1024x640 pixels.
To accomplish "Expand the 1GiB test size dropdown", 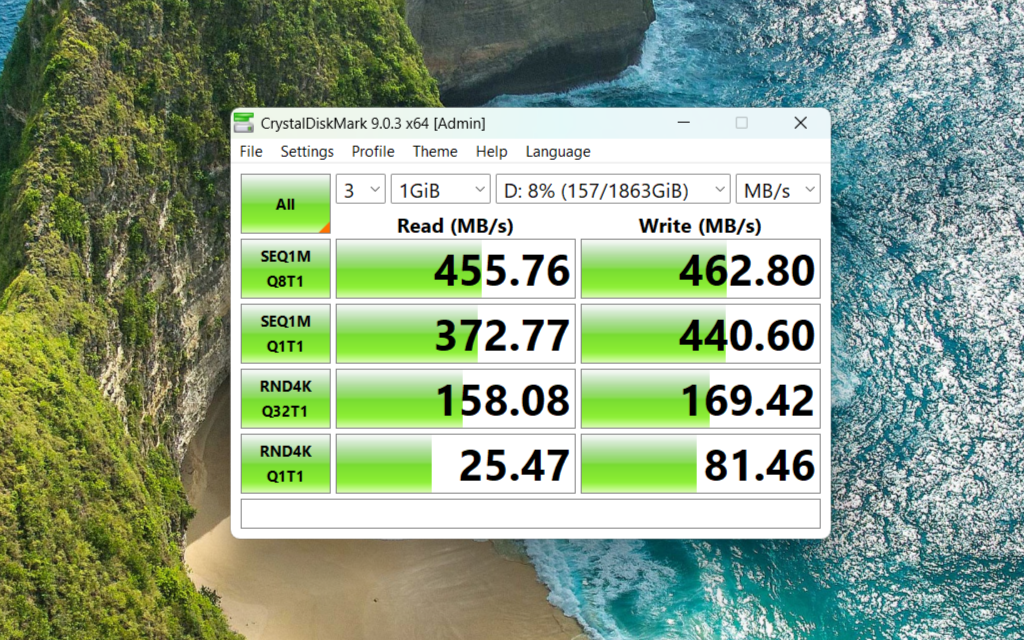I will [x=440, y=190].
